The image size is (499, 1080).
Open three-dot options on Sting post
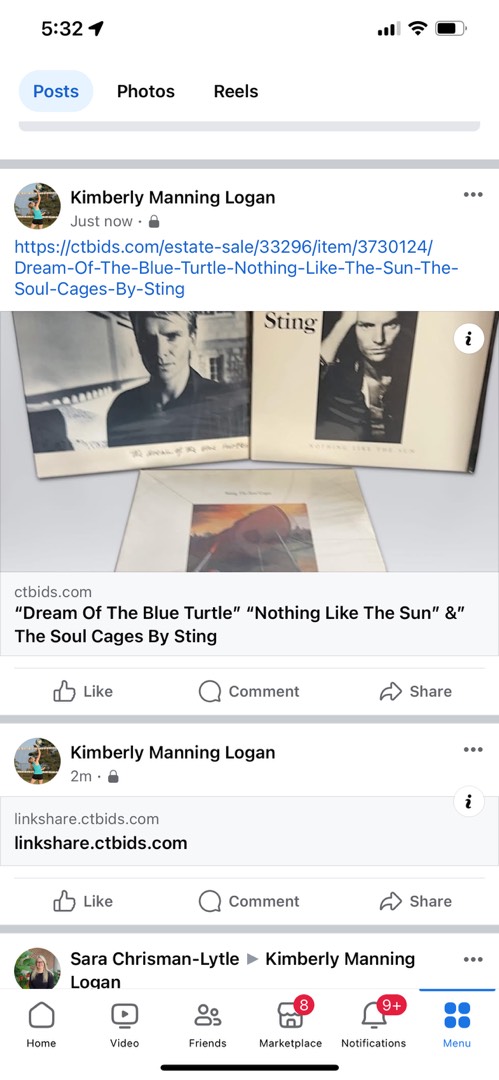point(473,195)
